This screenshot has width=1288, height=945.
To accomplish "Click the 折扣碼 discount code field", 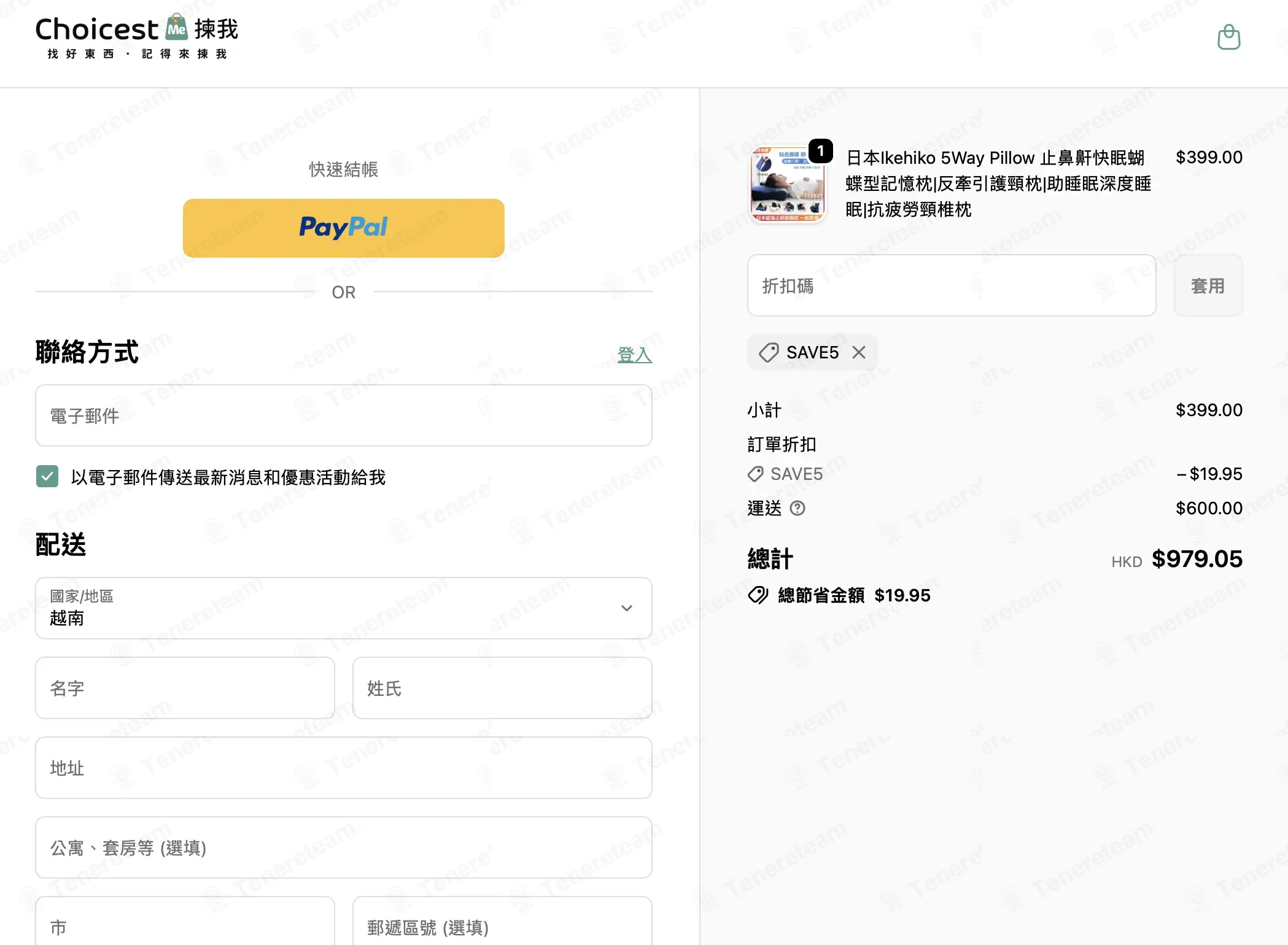I will 951,285.
